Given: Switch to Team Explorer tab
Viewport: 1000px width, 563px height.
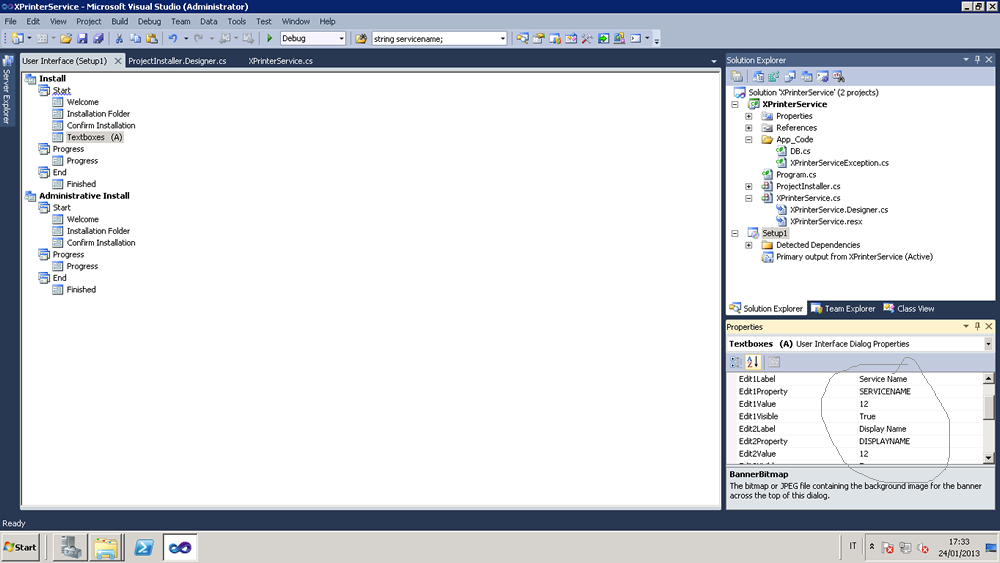Looking at the screenshot, I should pyautogui.click(x=843, y=309).
